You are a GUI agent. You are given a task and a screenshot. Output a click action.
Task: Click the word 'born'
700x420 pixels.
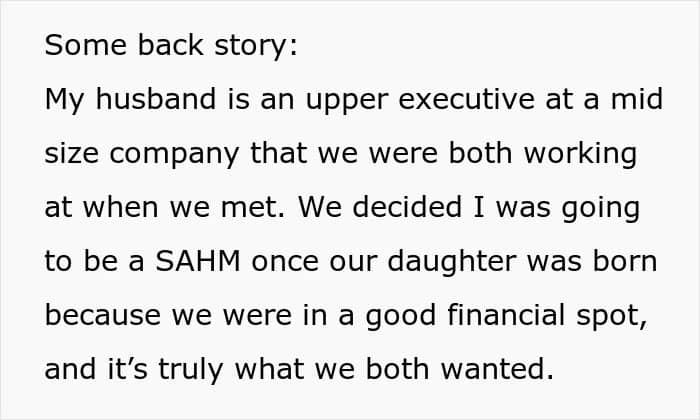click(625, 261)
